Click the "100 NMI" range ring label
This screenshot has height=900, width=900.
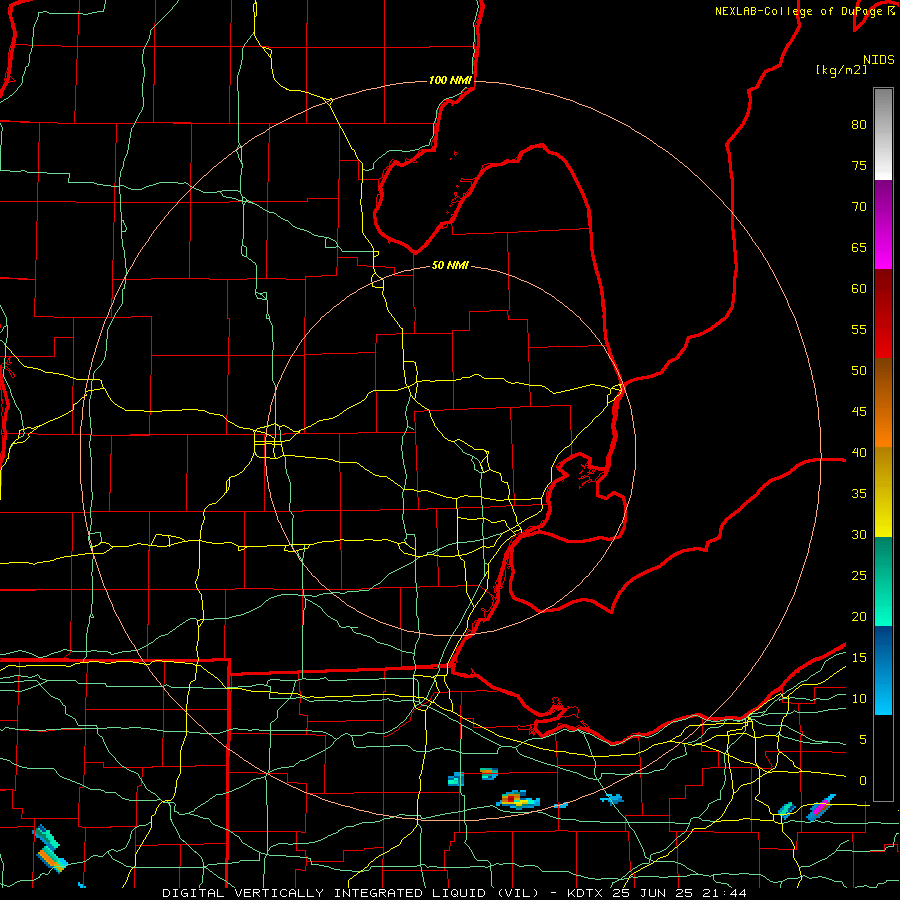pyautogui.click(x=450, y=80)
